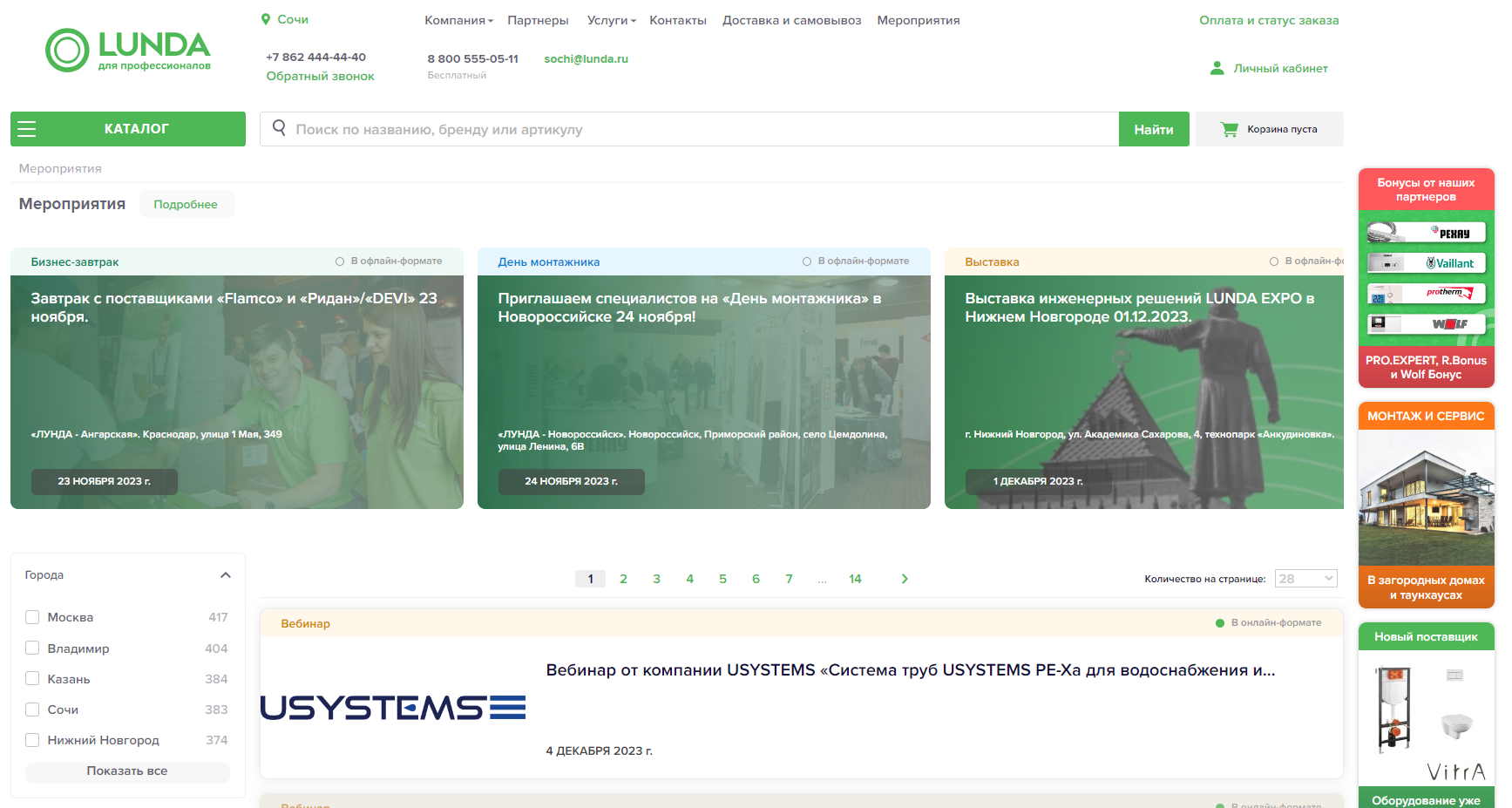This screenshot has height=808, width=1512.
Task: Open the Услуги dropdown menu
Action: [611, 20]
